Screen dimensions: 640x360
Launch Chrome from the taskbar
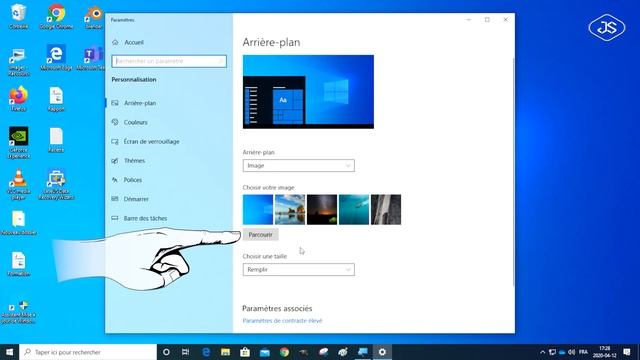(x=284, y=352)
